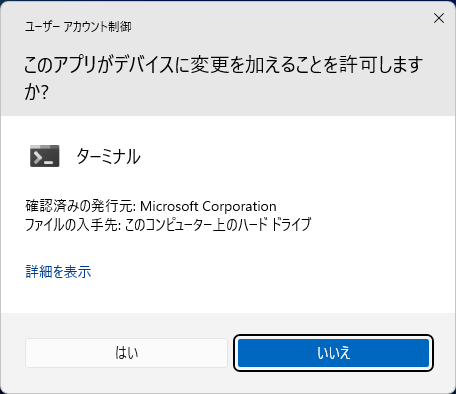Click the 確認済みの発行元 label

tap(79, 206)
